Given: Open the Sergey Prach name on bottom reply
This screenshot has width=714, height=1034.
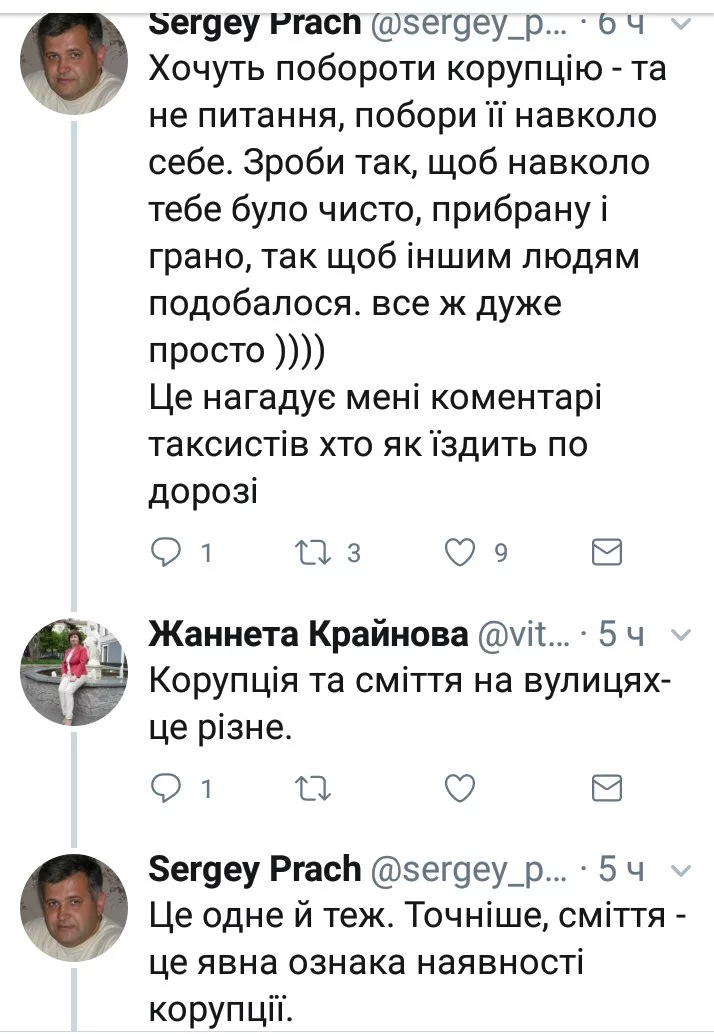Looking at the screenshot, I should (253, 869).
